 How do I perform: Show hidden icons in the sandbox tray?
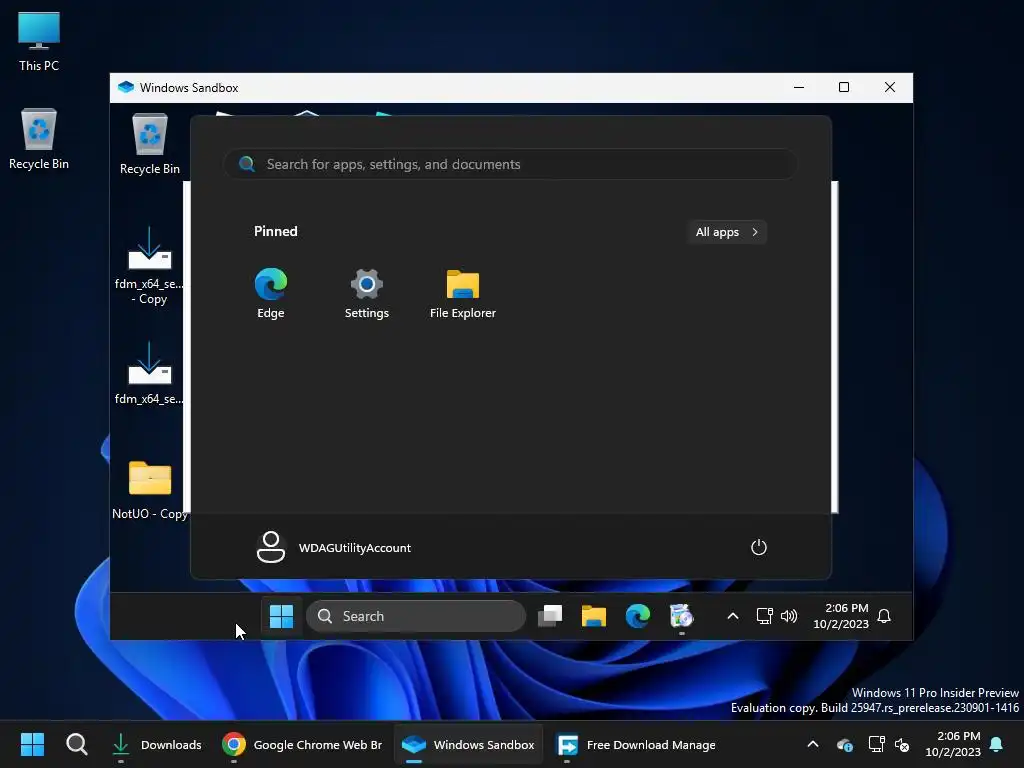733,616
